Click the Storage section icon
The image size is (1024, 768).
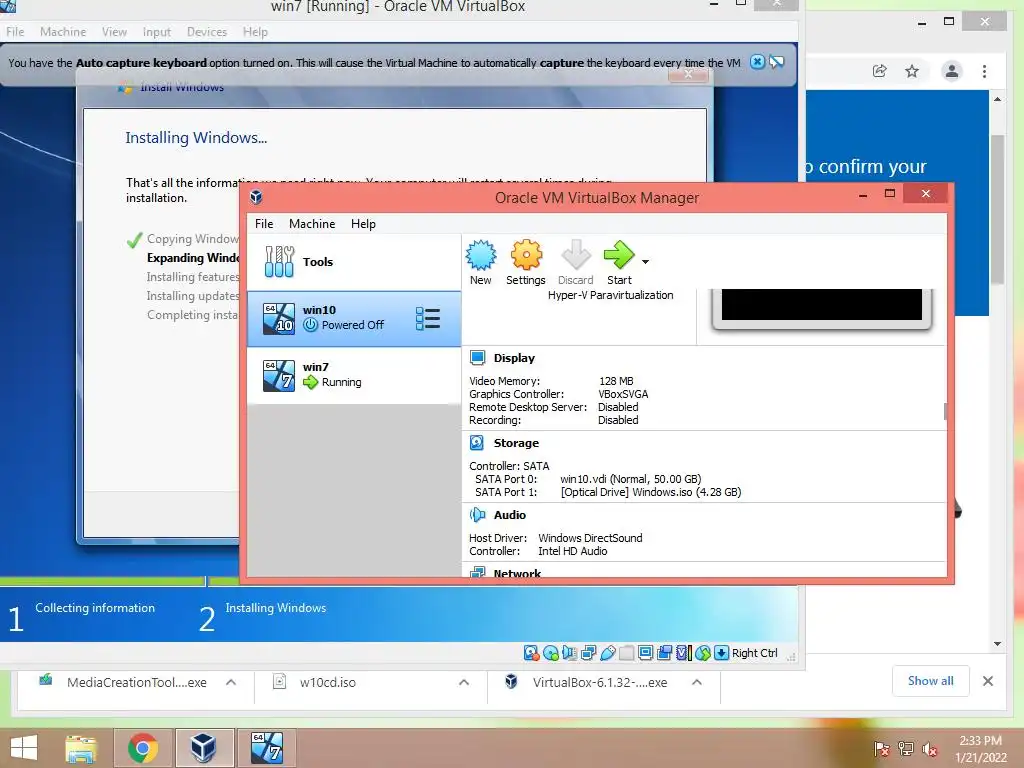pyautogui.click(x=477, y=443)
